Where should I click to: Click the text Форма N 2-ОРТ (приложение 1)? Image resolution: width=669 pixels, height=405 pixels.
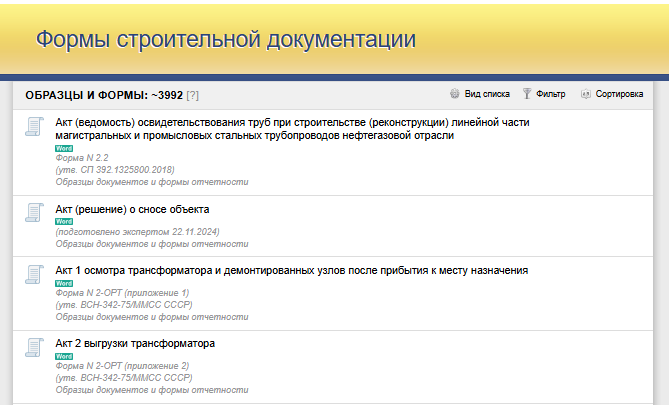click(x=122, y=293)
